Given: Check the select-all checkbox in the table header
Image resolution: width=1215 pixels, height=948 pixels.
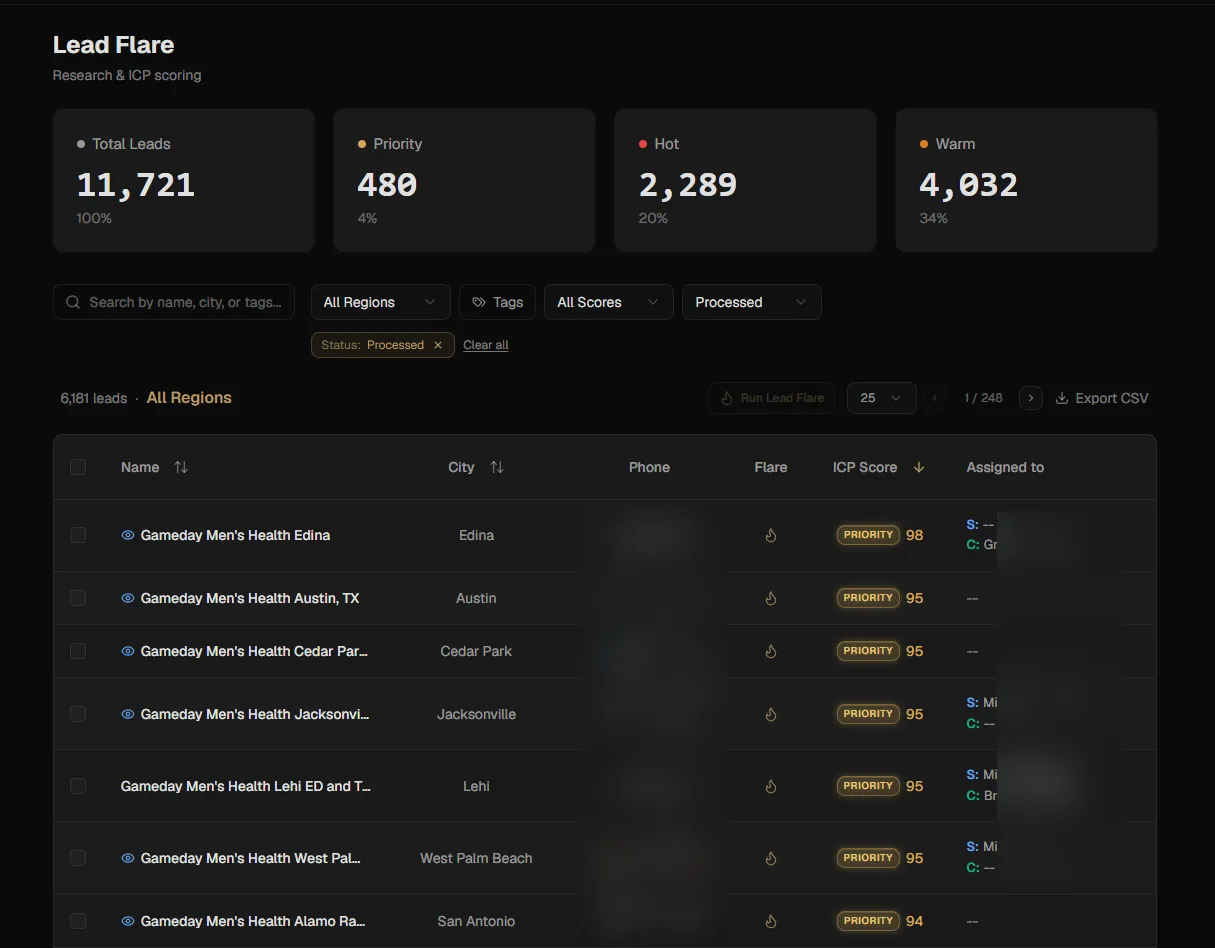Looking at the screenshot, I should (78, 466).
